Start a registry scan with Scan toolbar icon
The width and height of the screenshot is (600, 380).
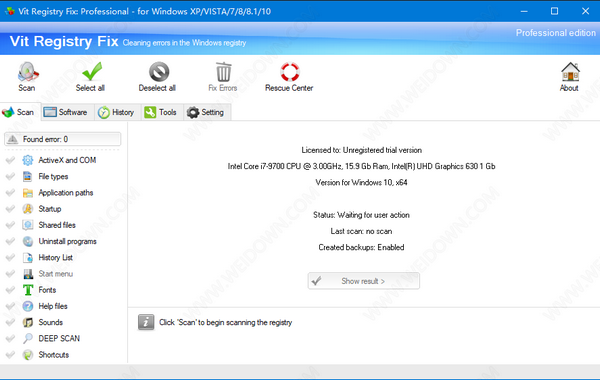coord(28,72)
